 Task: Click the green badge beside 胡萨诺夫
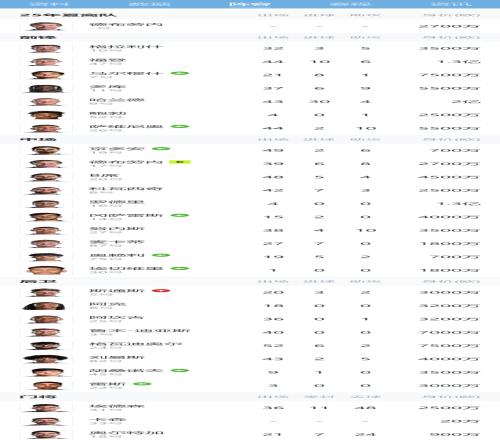click(180, 370)
